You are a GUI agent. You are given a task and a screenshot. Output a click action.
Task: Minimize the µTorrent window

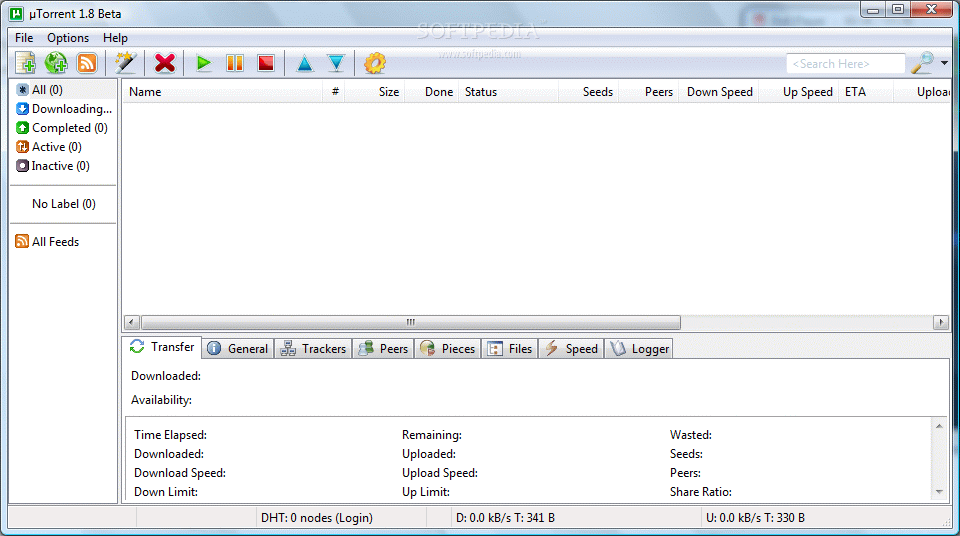click(x=872, y=10)
